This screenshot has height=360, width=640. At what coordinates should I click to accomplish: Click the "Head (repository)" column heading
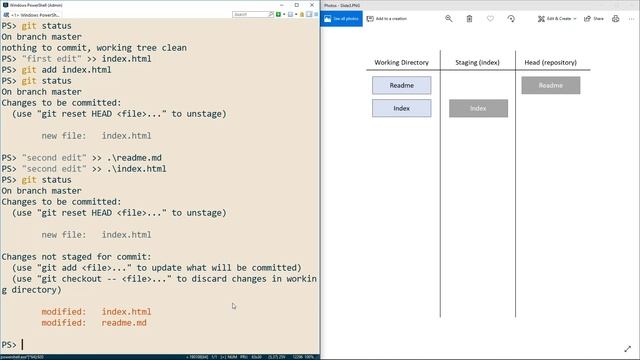551,62
